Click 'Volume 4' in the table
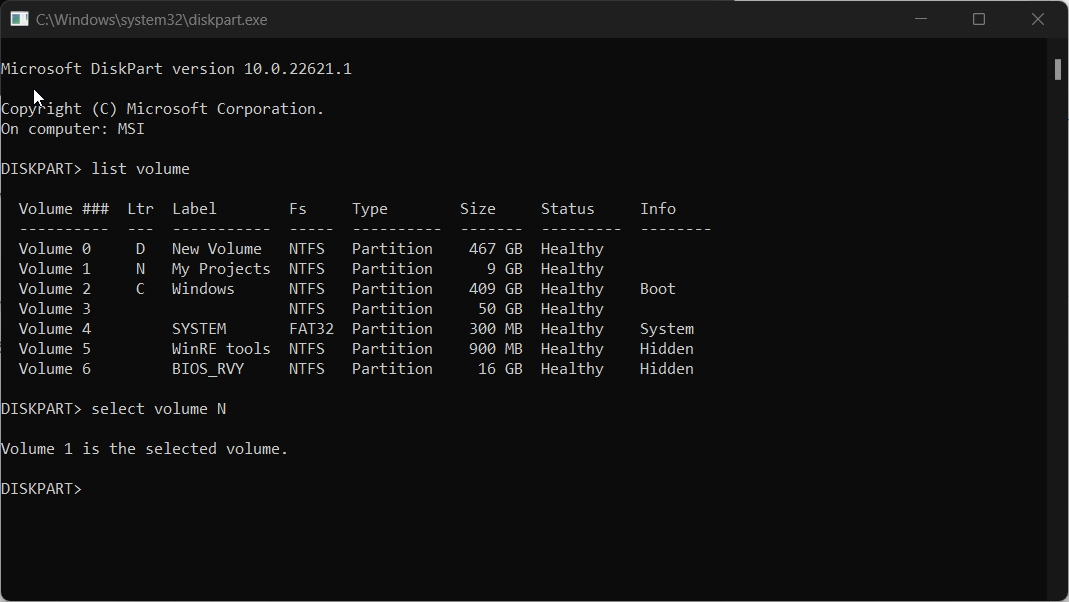The image size is (1069, 602). 55,329
